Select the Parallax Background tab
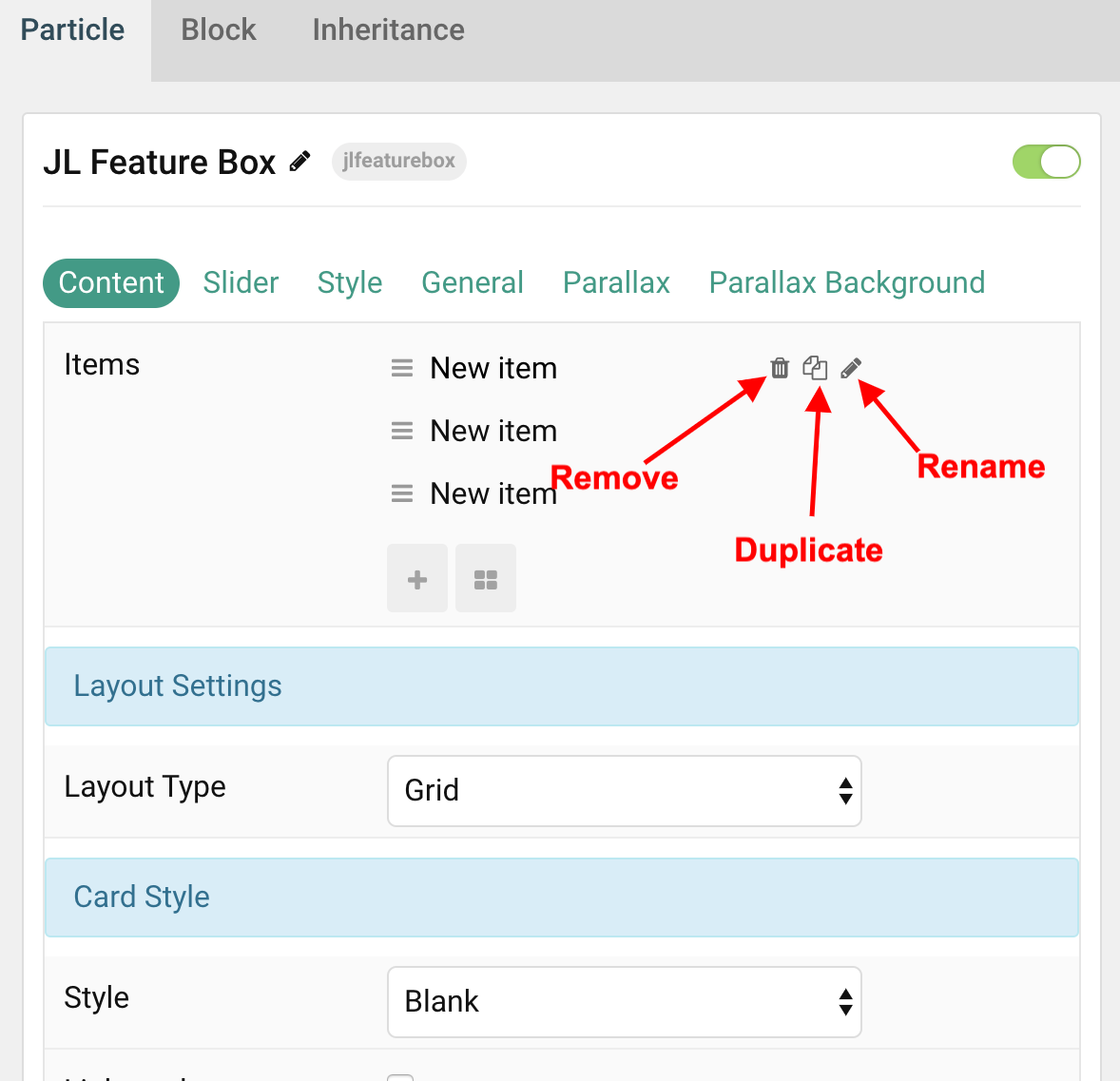 tap(846, 282)
